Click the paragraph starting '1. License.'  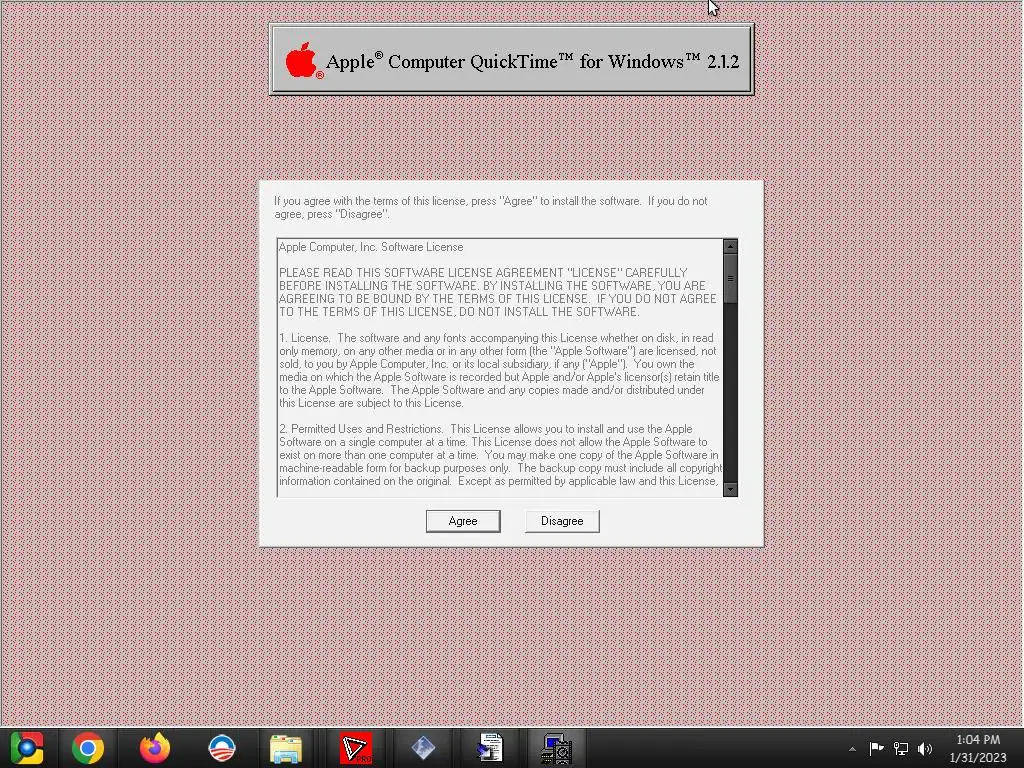(x=500, y=370)
